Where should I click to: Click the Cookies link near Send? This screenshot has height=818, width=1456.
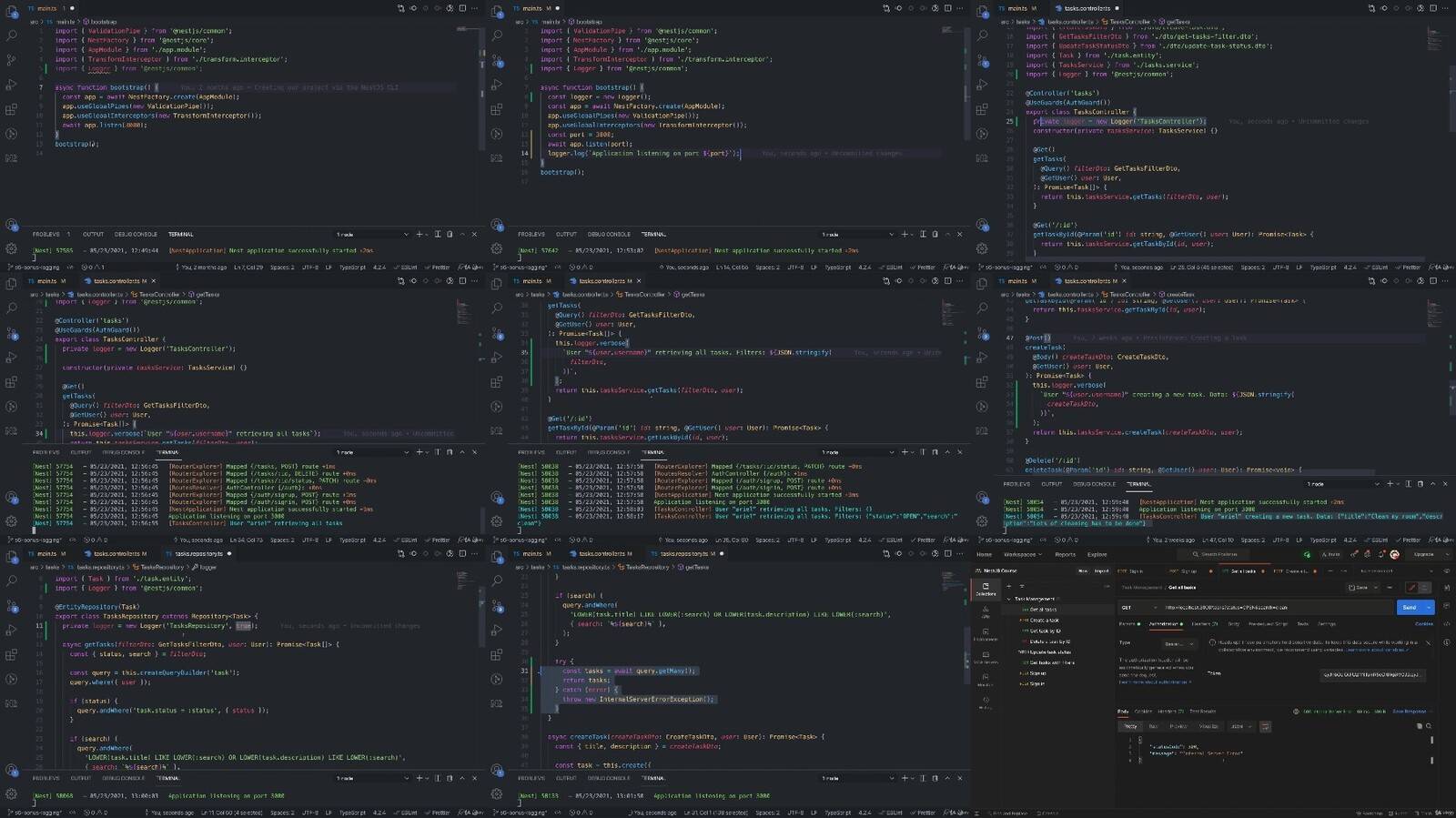1424,624
